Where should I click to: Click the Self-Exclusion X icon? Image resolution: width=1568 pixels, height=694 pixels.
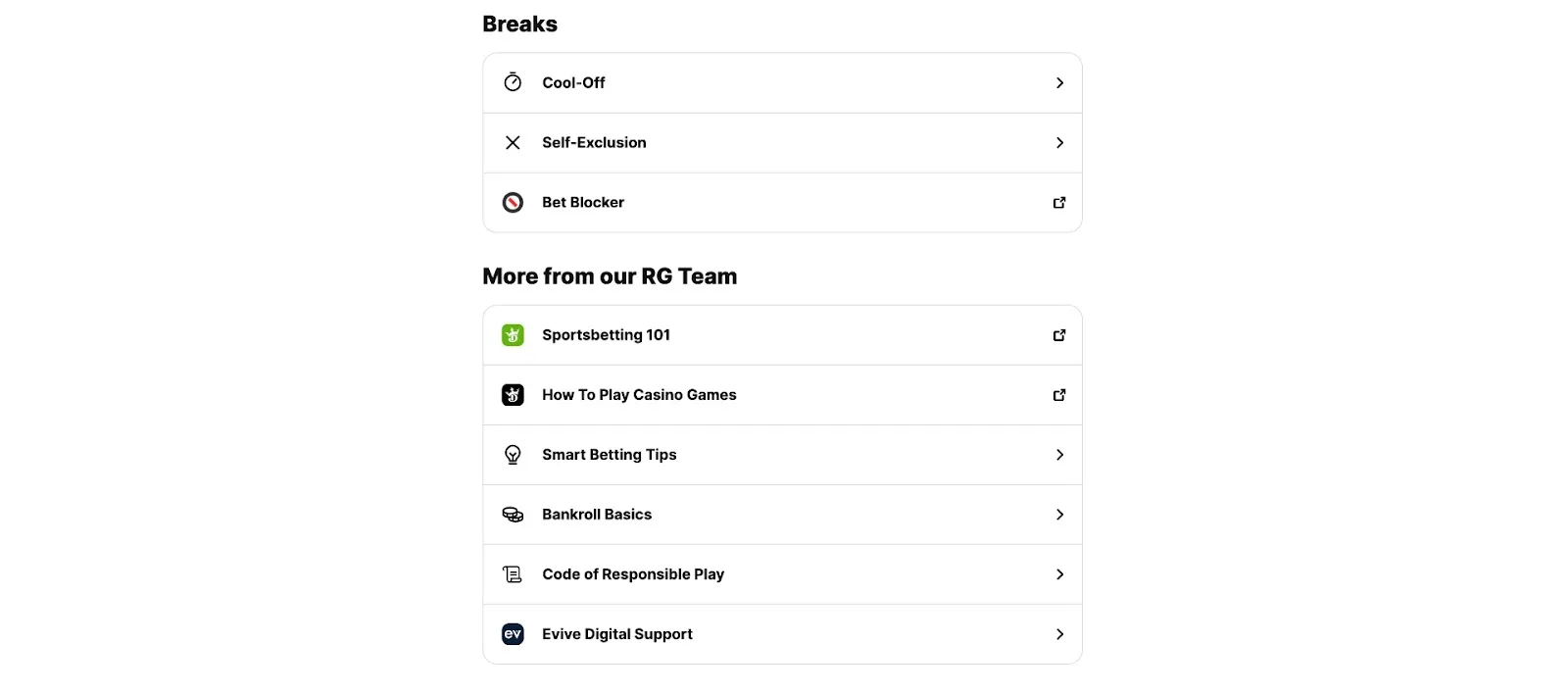513,143
